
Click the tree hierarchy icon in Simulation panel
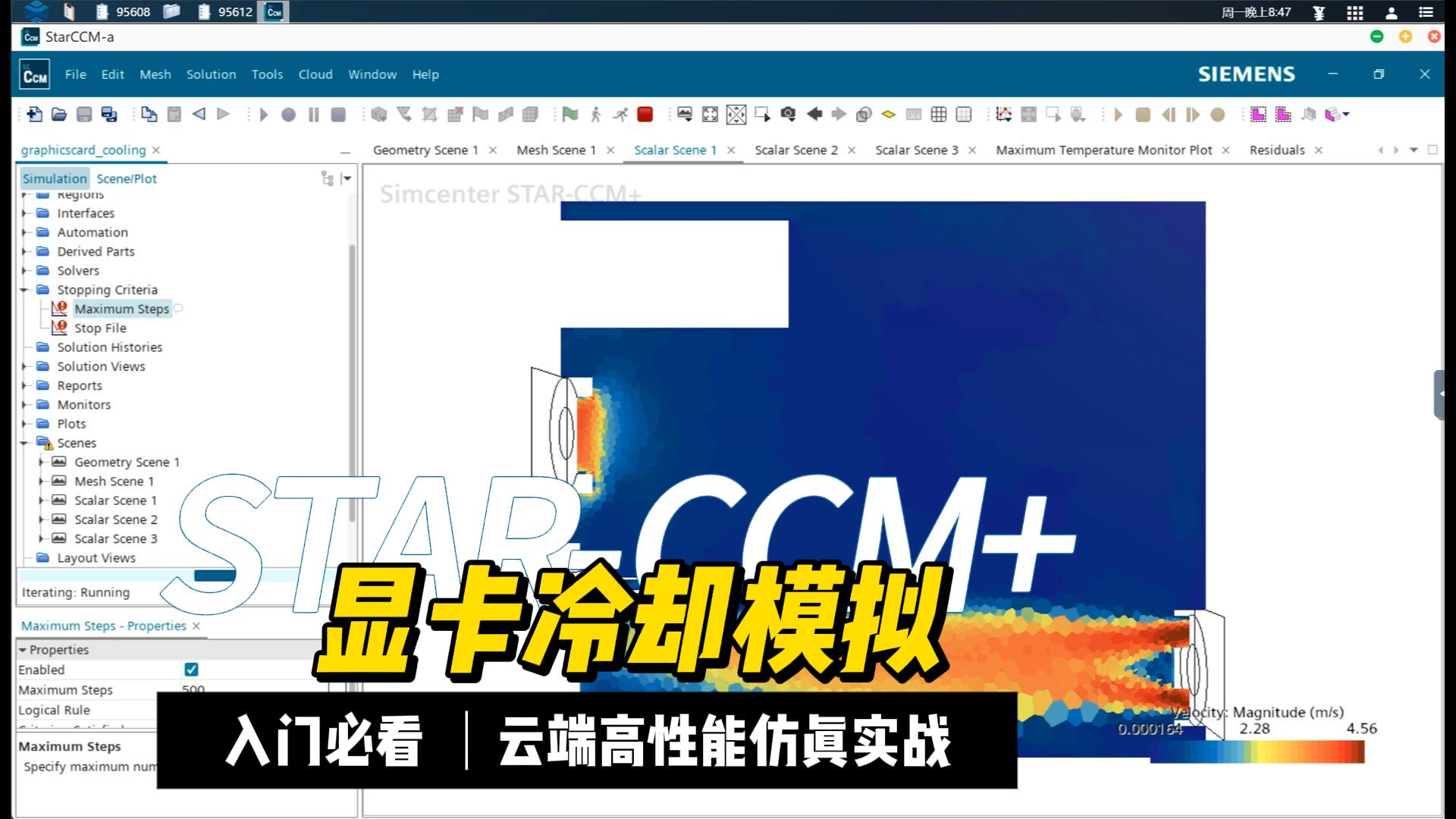click(328, 179)
